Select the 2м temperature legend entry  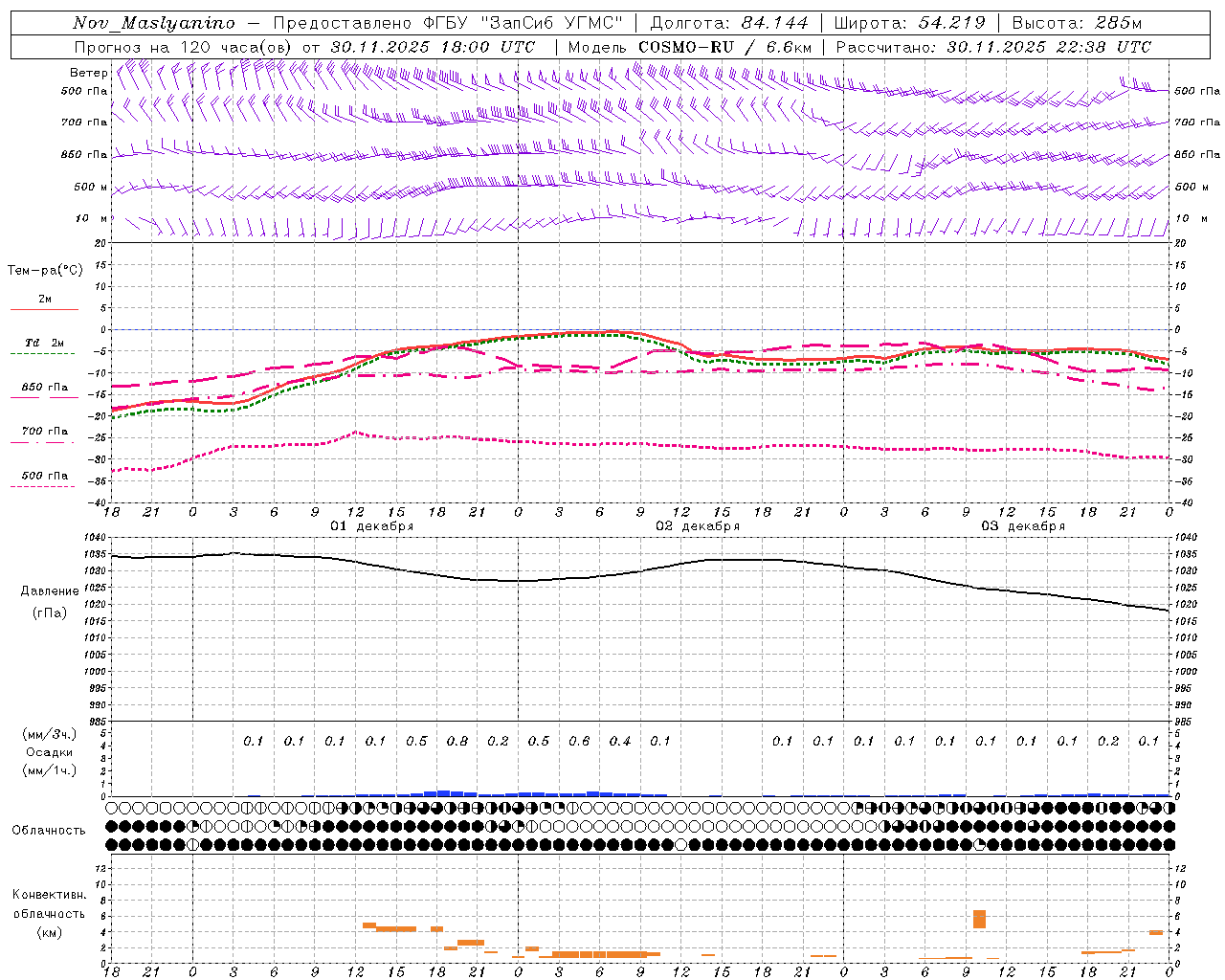coord(45,300)
